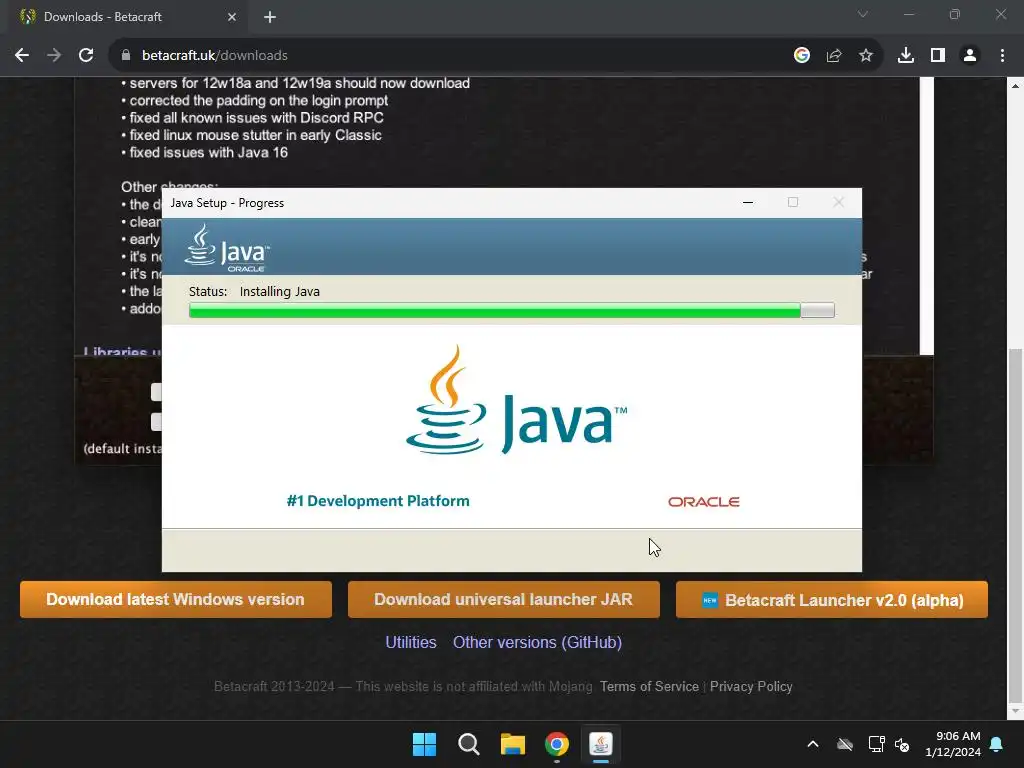
Task: Click the page vertical scrollbar thumb
Action: (1015, 524)
